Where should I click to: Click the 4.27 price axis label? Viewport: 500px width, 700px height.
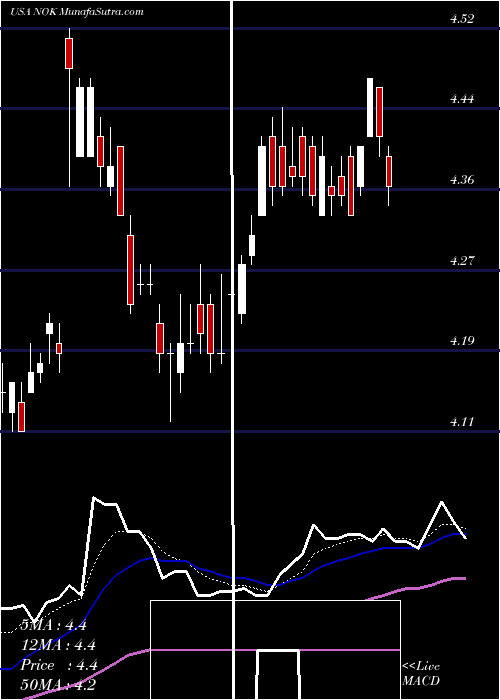(462, 261)
